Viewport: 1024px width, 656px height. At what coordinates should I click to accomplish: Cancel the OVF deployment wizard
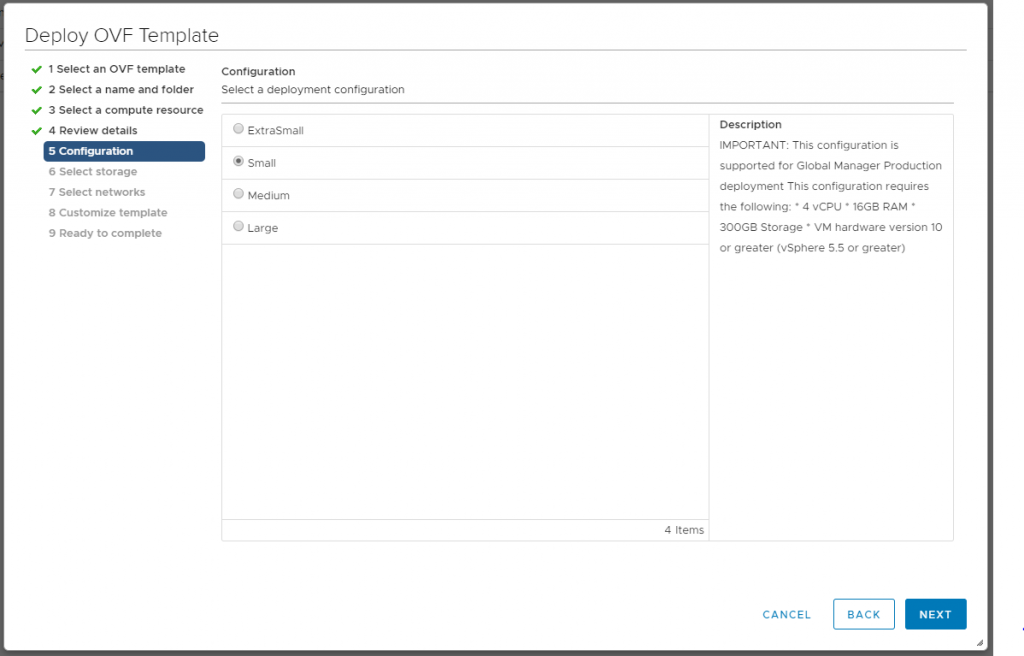pos(786,614)
